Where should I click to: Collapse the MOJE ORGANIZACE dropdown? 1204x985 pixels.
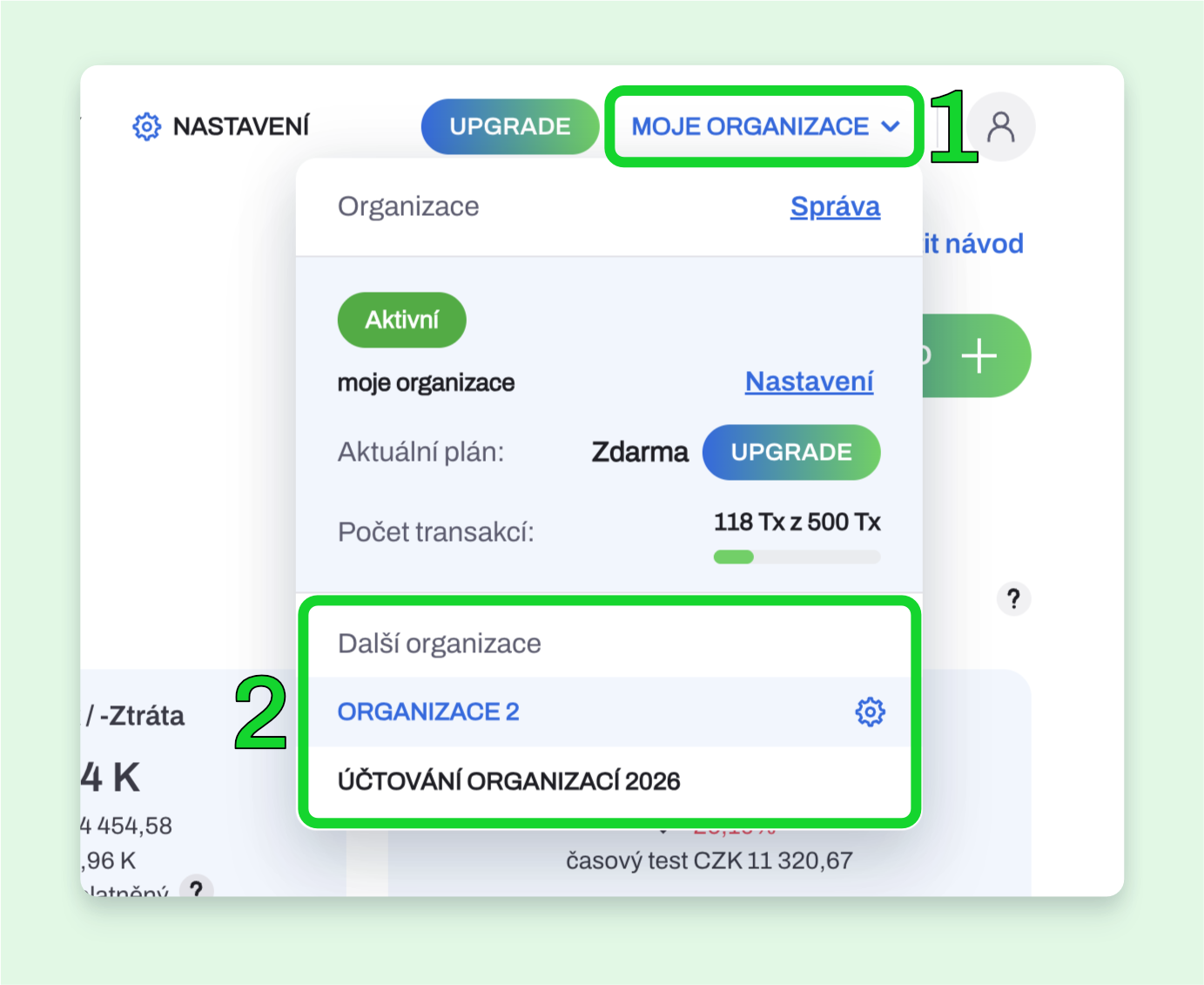tap(764, 126)
